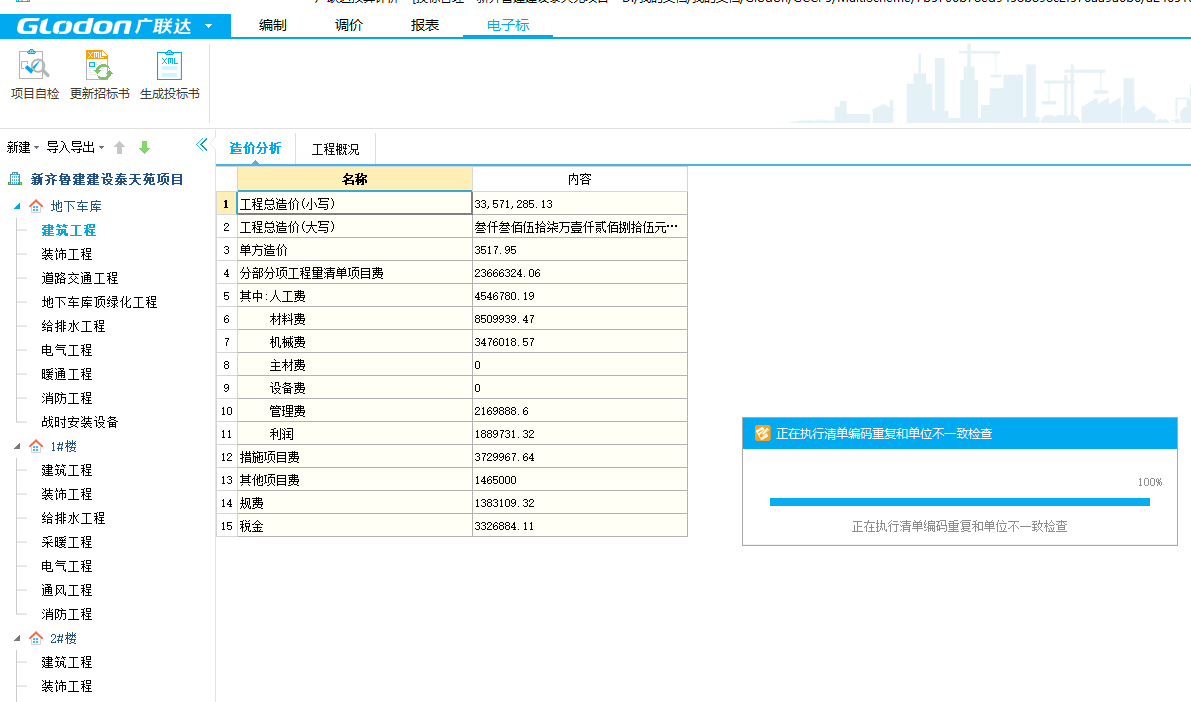Click the orange icon in progress dialog title
This screenshot has width=1191, height=702.
(762, 433)
